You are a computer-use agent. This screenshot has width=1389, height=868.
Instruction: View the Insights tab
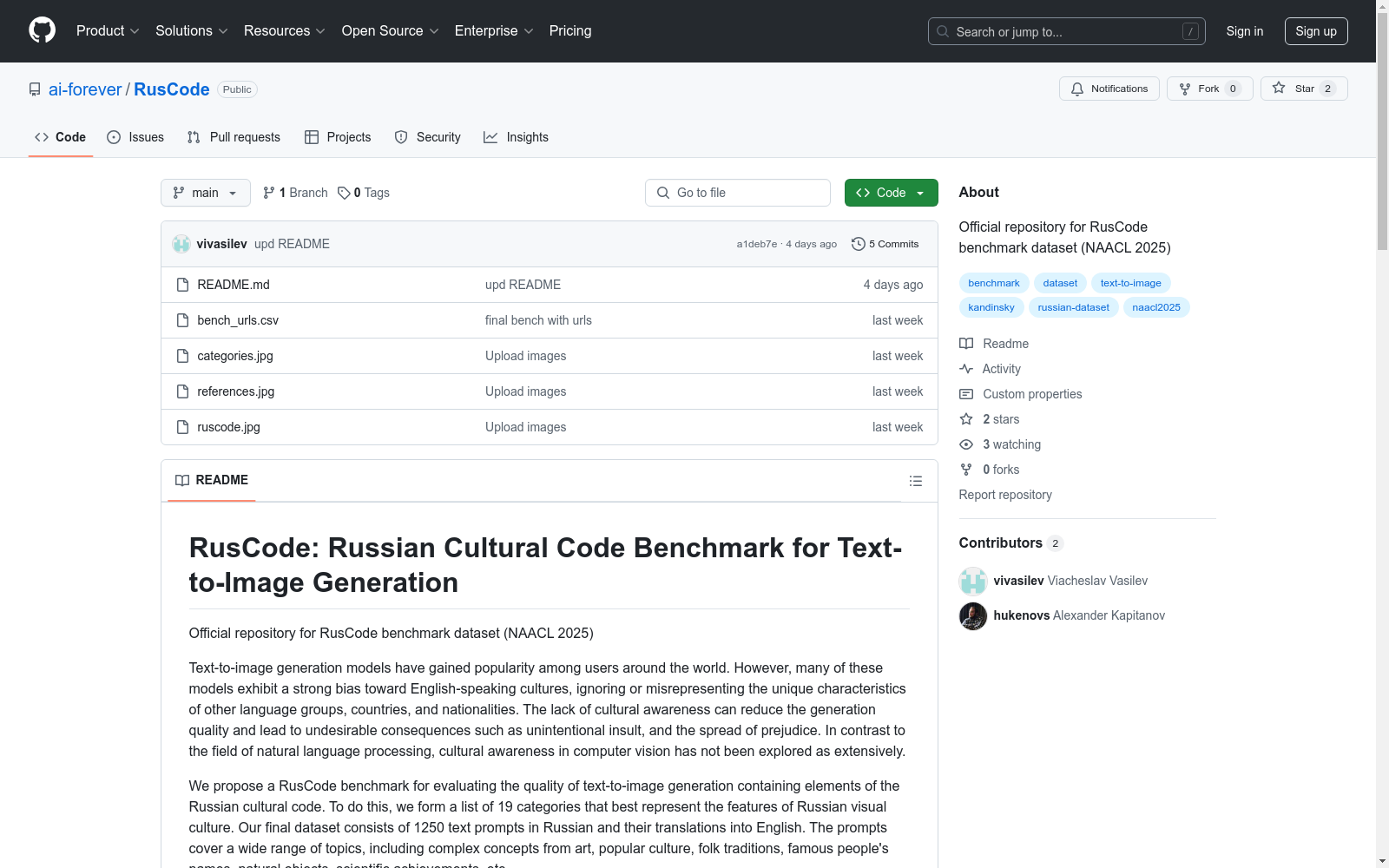[517, 137]
